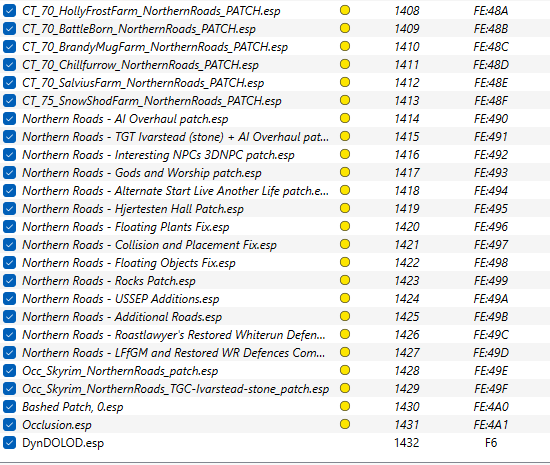Select Northern Roads - Interesting NPCs 3DNPC patch.esp
Image resolution: width=550 pixels, height=465 pixels.
tap(158, 155)
